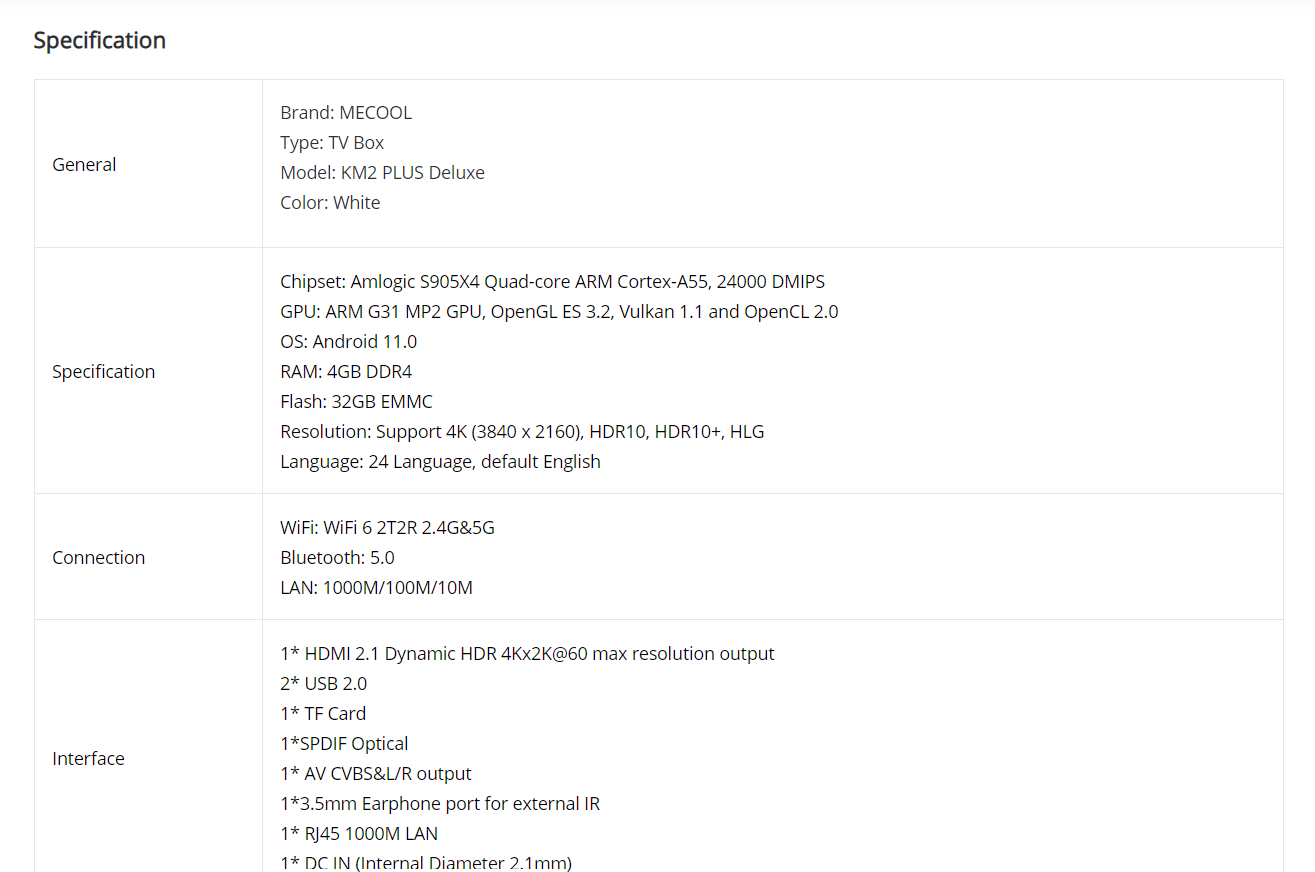The image size is (1315, 872).
Task: Click the Color: White line
Action: click(330, 202)
